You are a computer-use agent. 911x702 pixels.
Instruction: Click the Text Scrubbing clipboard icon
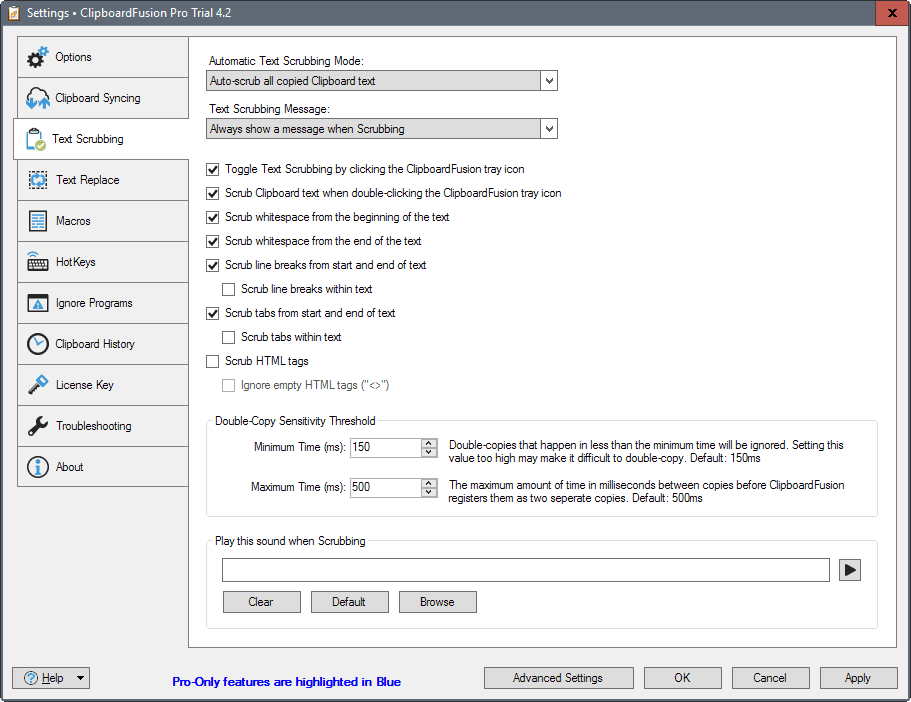[x=35, y=139]
